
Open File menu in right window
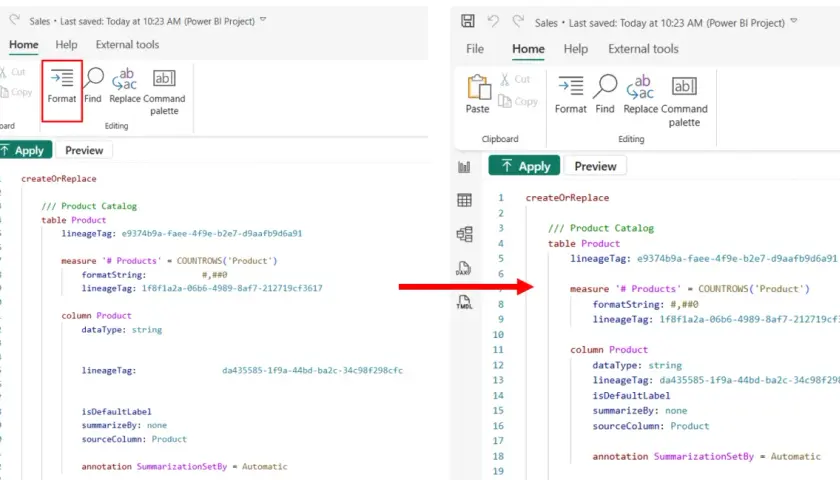coord(475,49)
